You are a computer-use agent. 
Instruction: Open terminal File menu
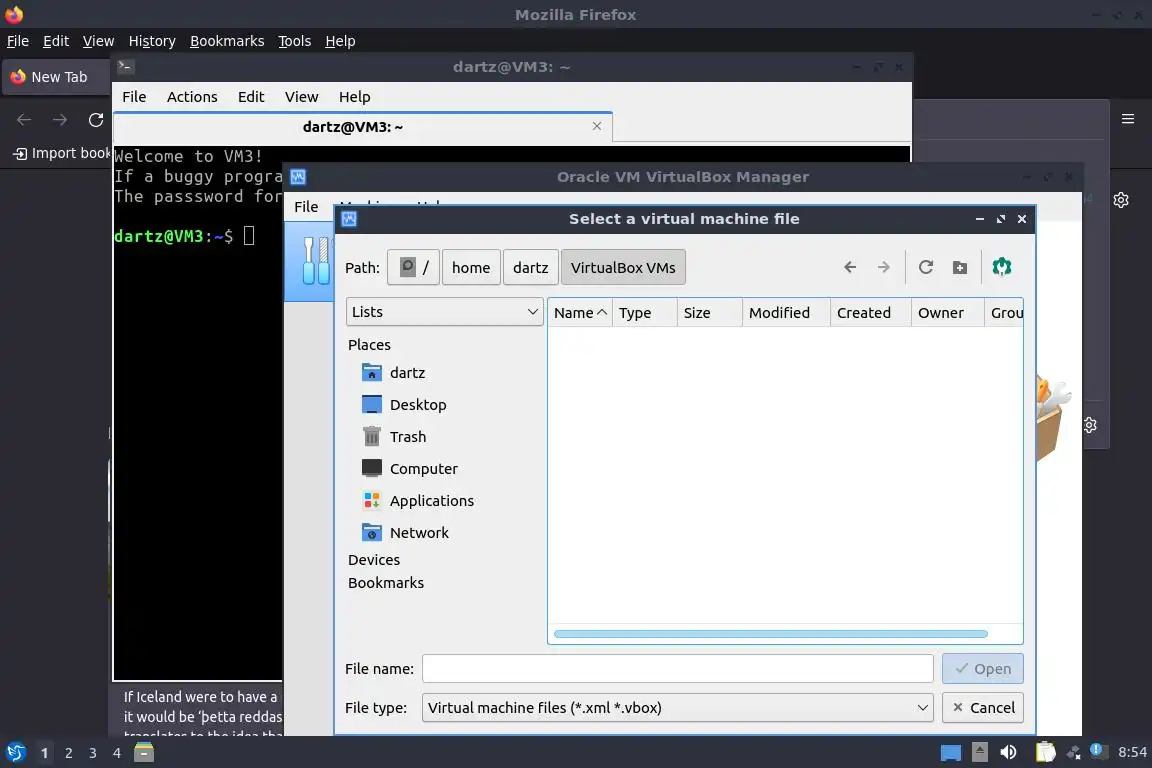pos(134,97)
